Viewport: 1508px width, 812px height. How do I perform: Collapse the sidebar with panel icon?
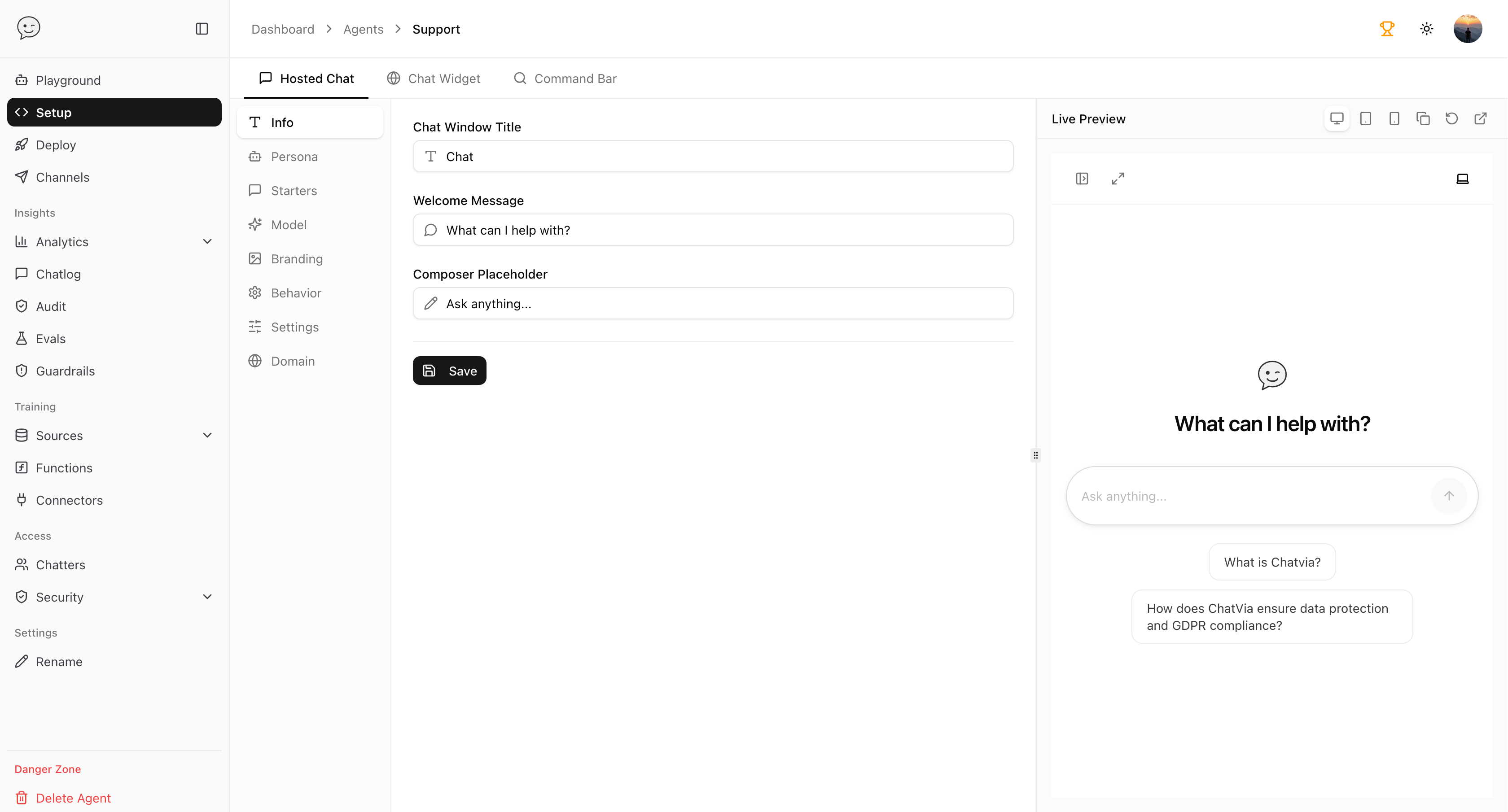click(202, 29)
